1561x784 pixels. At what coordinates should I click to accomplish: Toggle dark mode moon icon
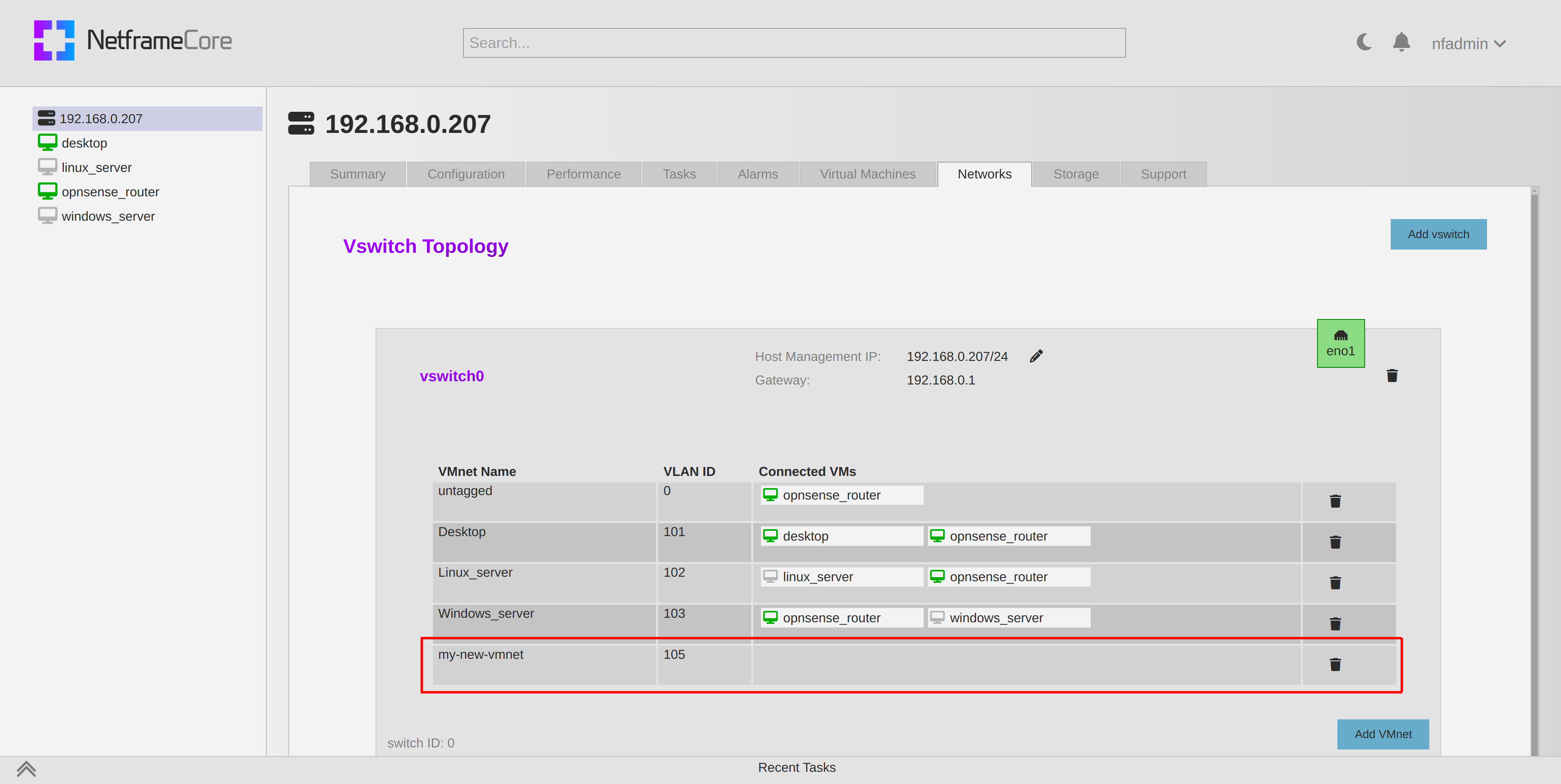tap(1364, 42)
